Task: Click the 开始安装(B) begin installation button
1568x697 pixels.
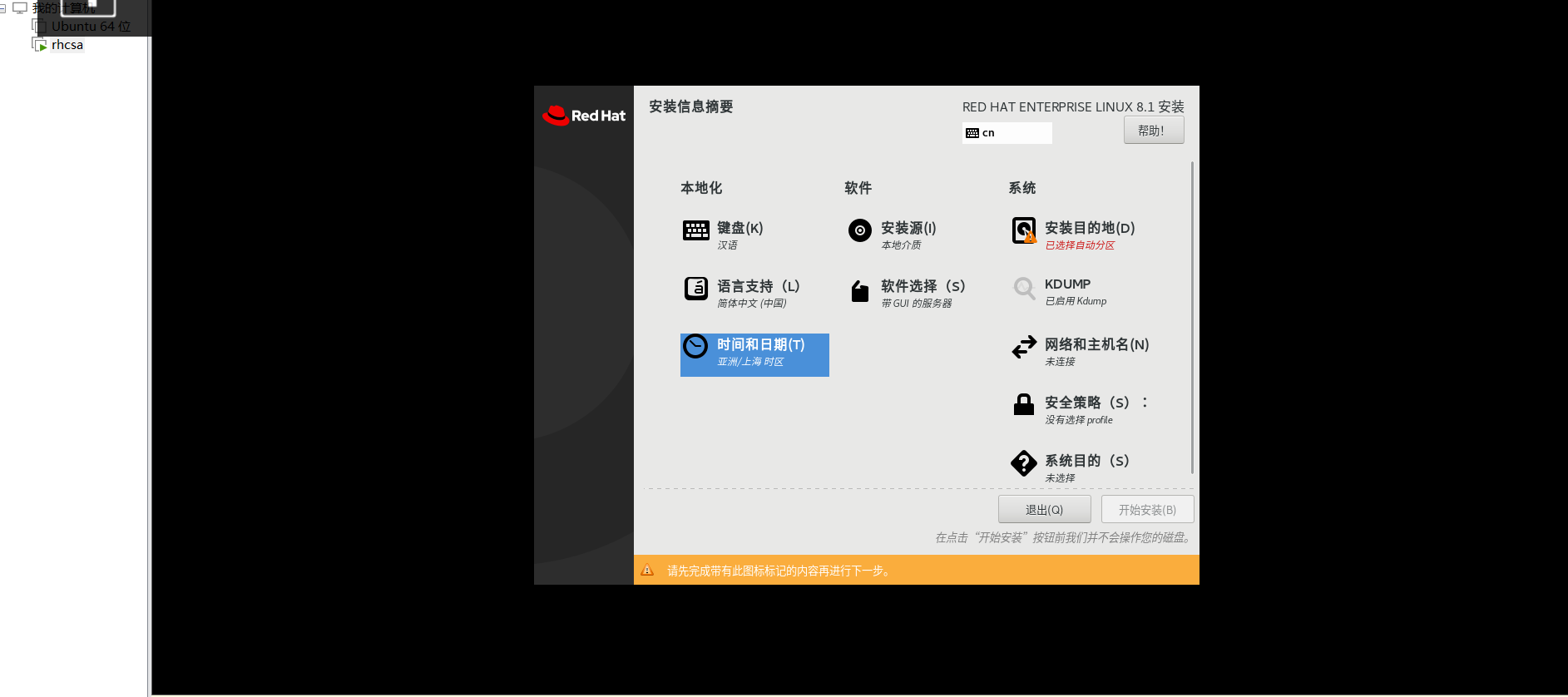Action: [1147, 509]
